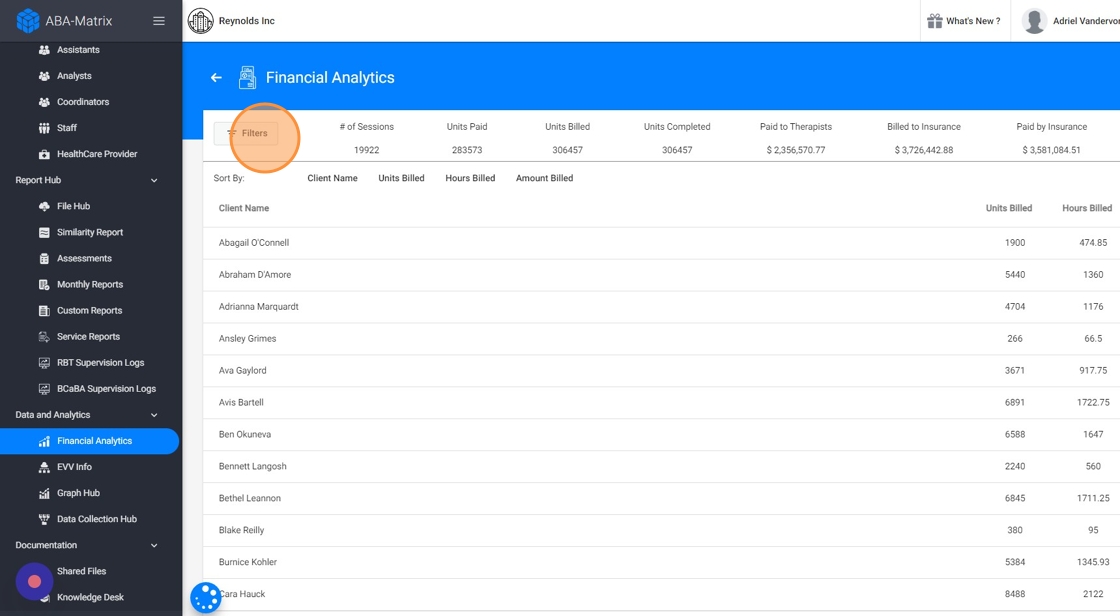Click the Custom Reports icon
1120x616 pixels.
(44, 311)
